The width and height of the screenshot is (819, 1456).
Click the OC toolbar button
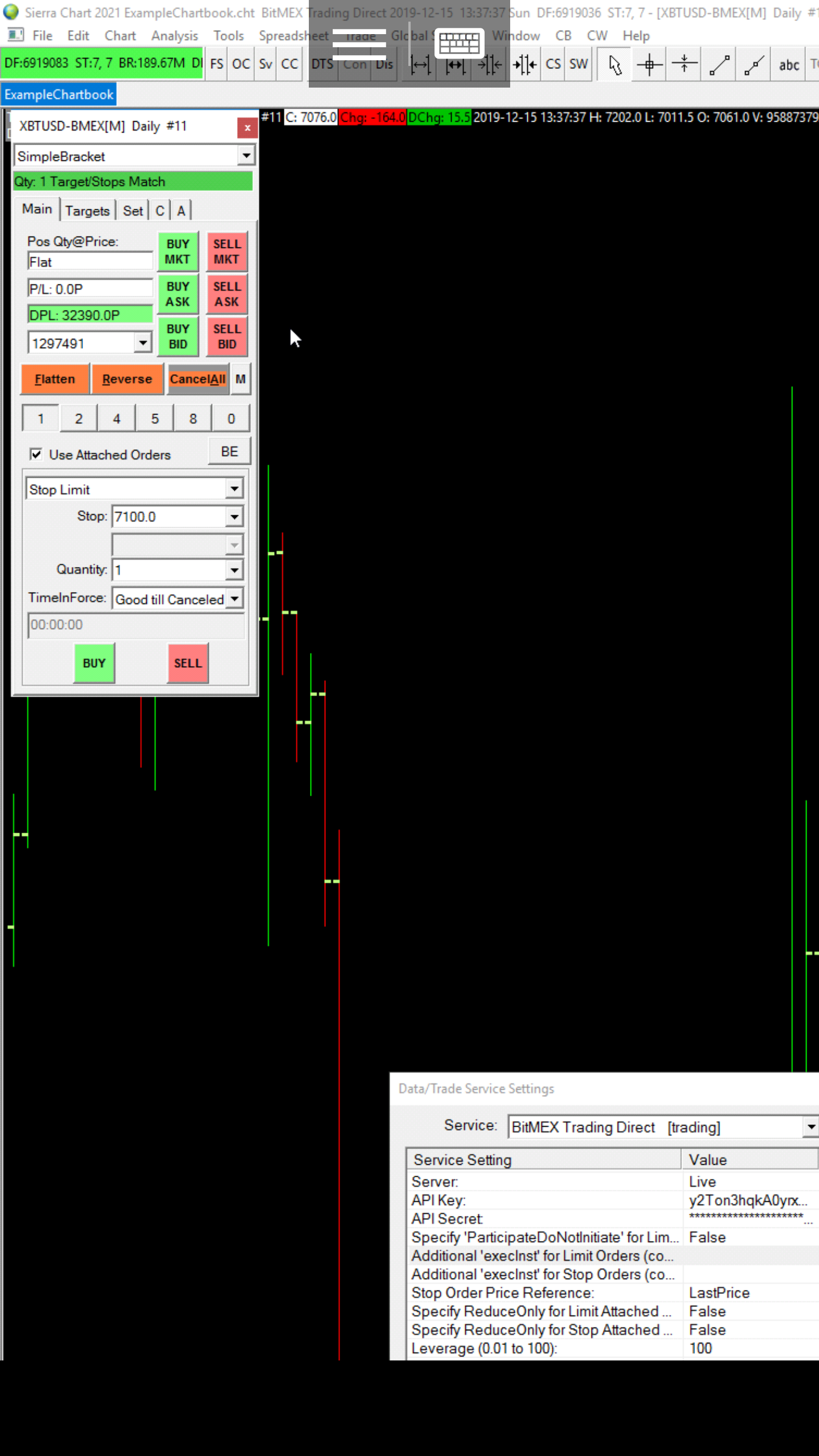(241, 64)
